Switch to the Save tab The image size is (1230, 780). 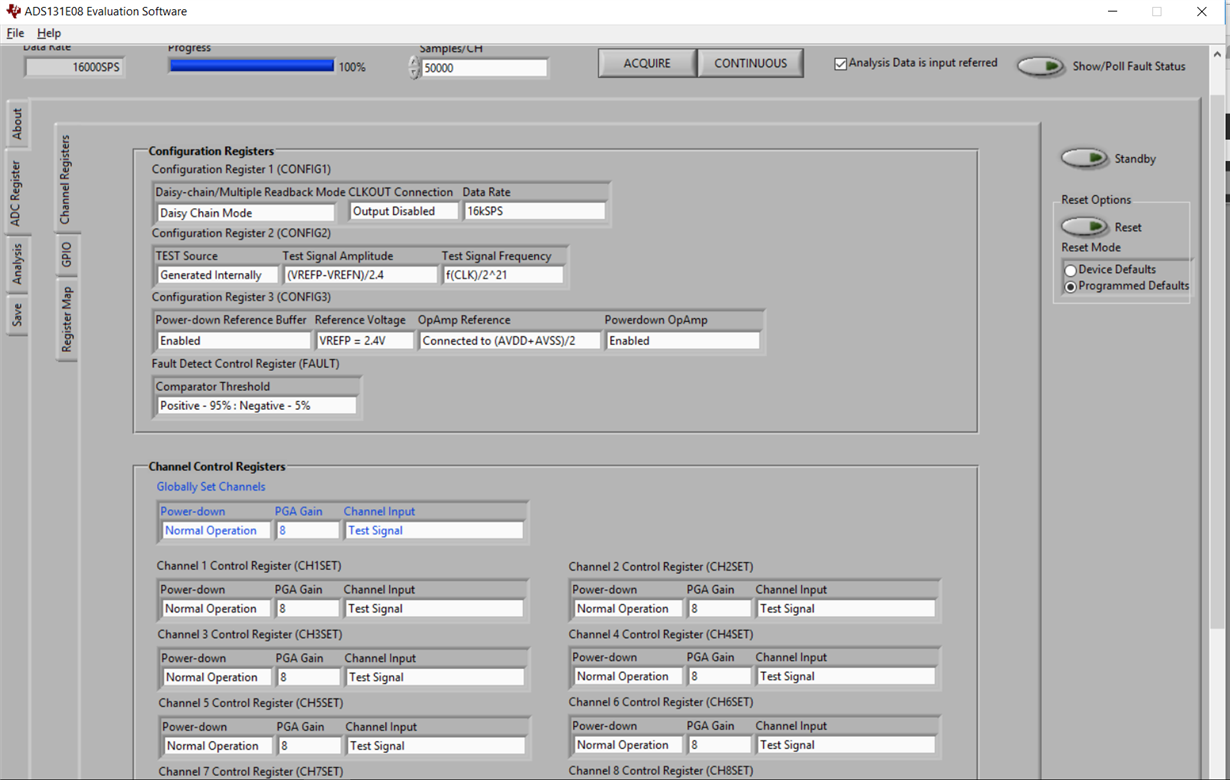point(17,315)
